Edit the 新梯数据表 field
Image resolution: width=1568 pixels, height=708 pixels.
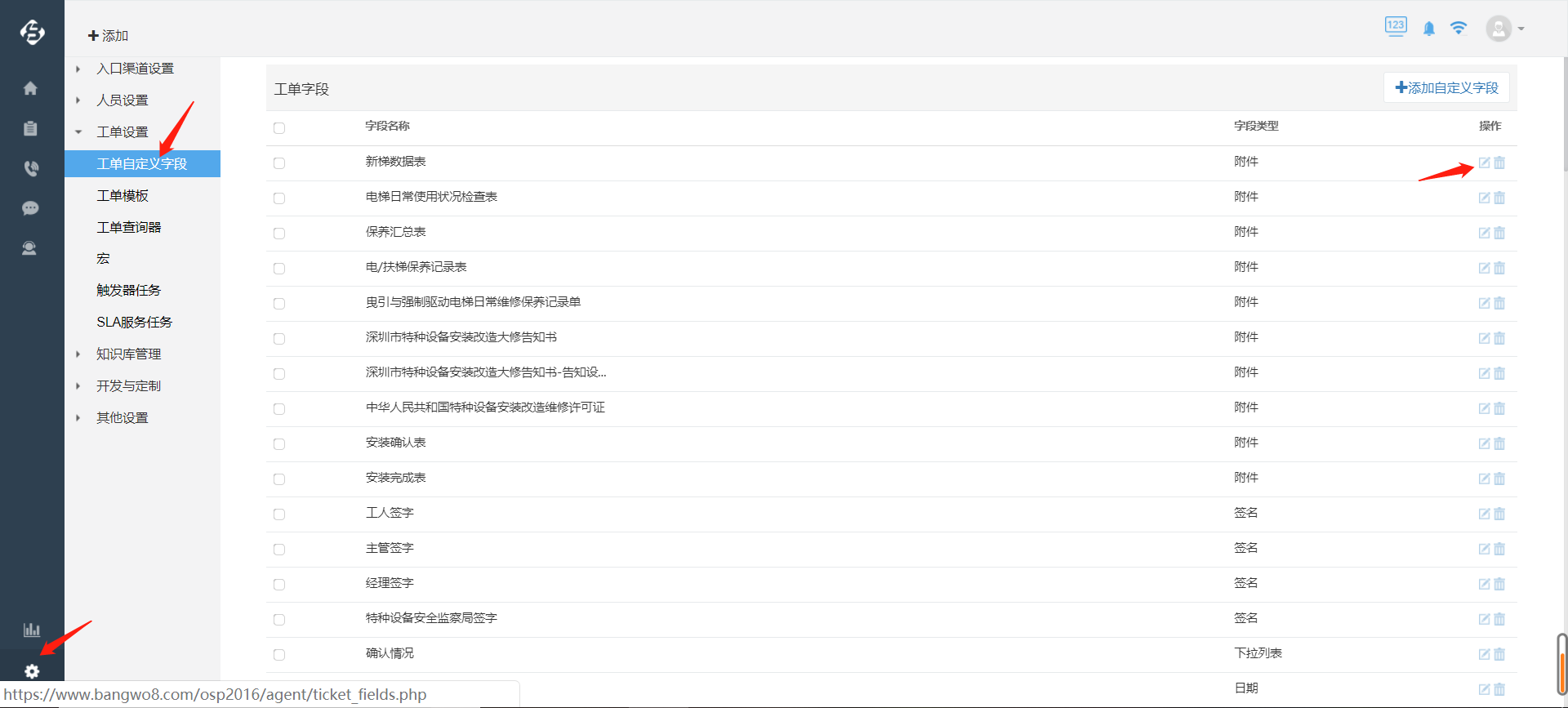1484,163
